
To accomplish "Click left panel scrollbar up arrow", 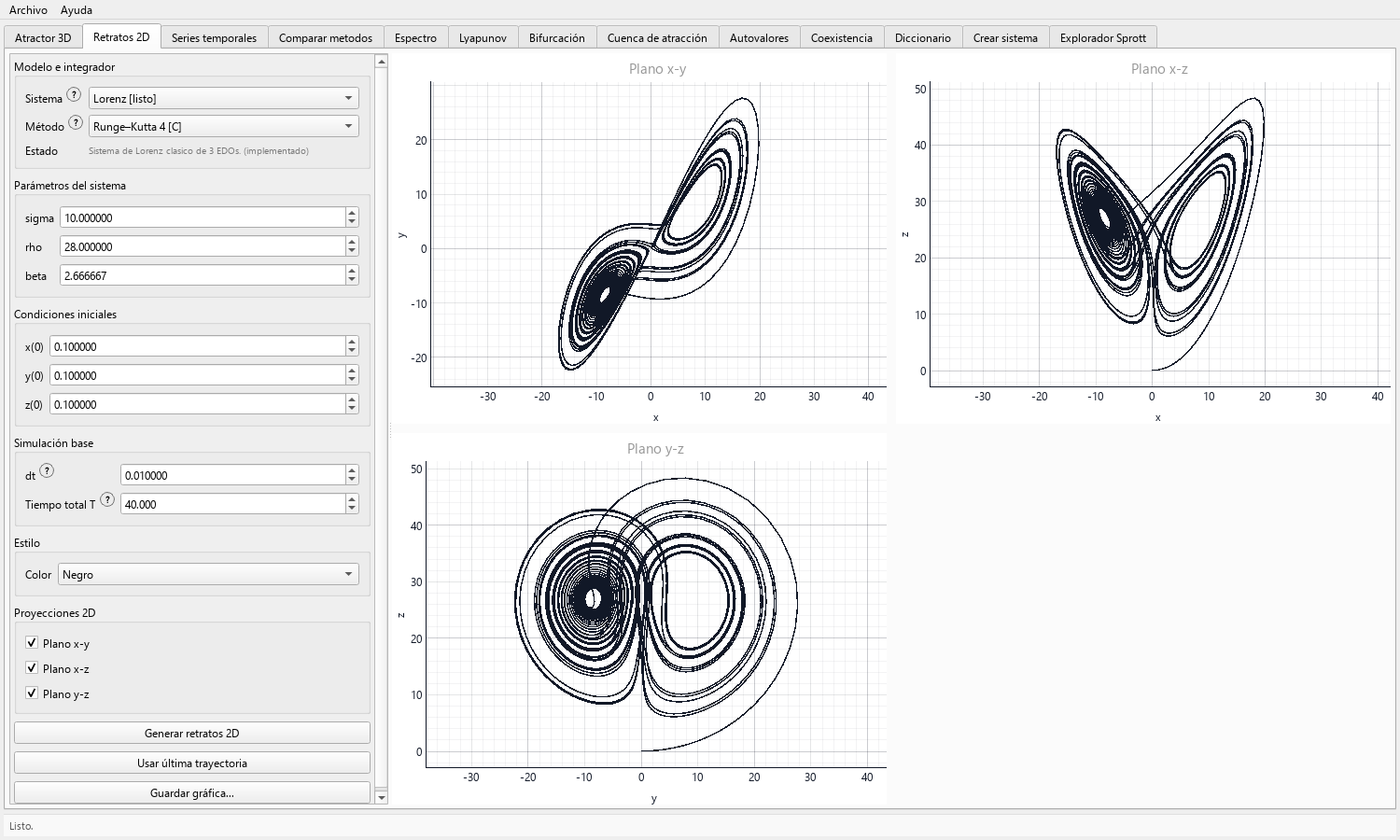I will 381,62.
